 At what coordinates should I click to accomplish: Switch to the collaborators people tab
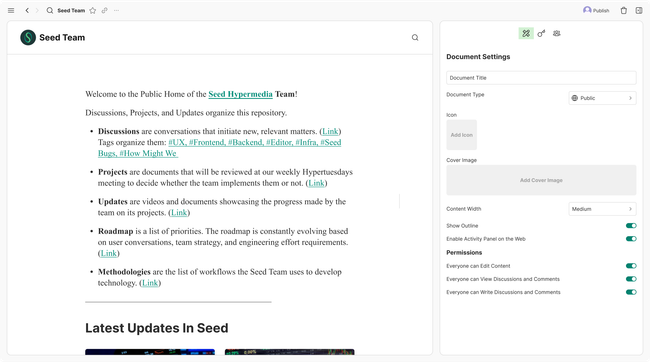point(557,34)
